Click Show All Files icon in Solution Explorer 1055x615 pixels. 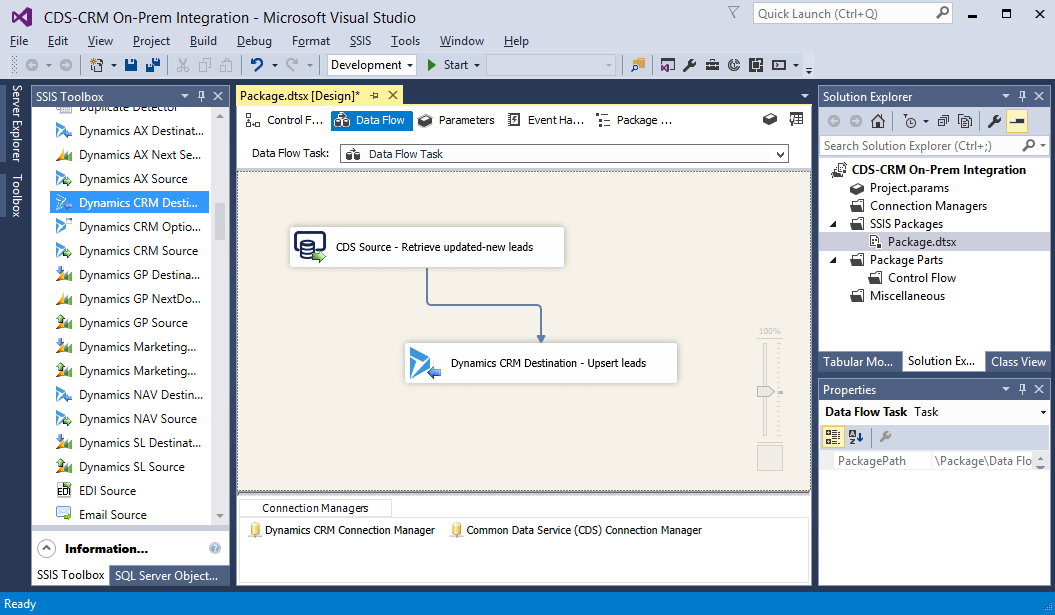click(x=965, y=121)
